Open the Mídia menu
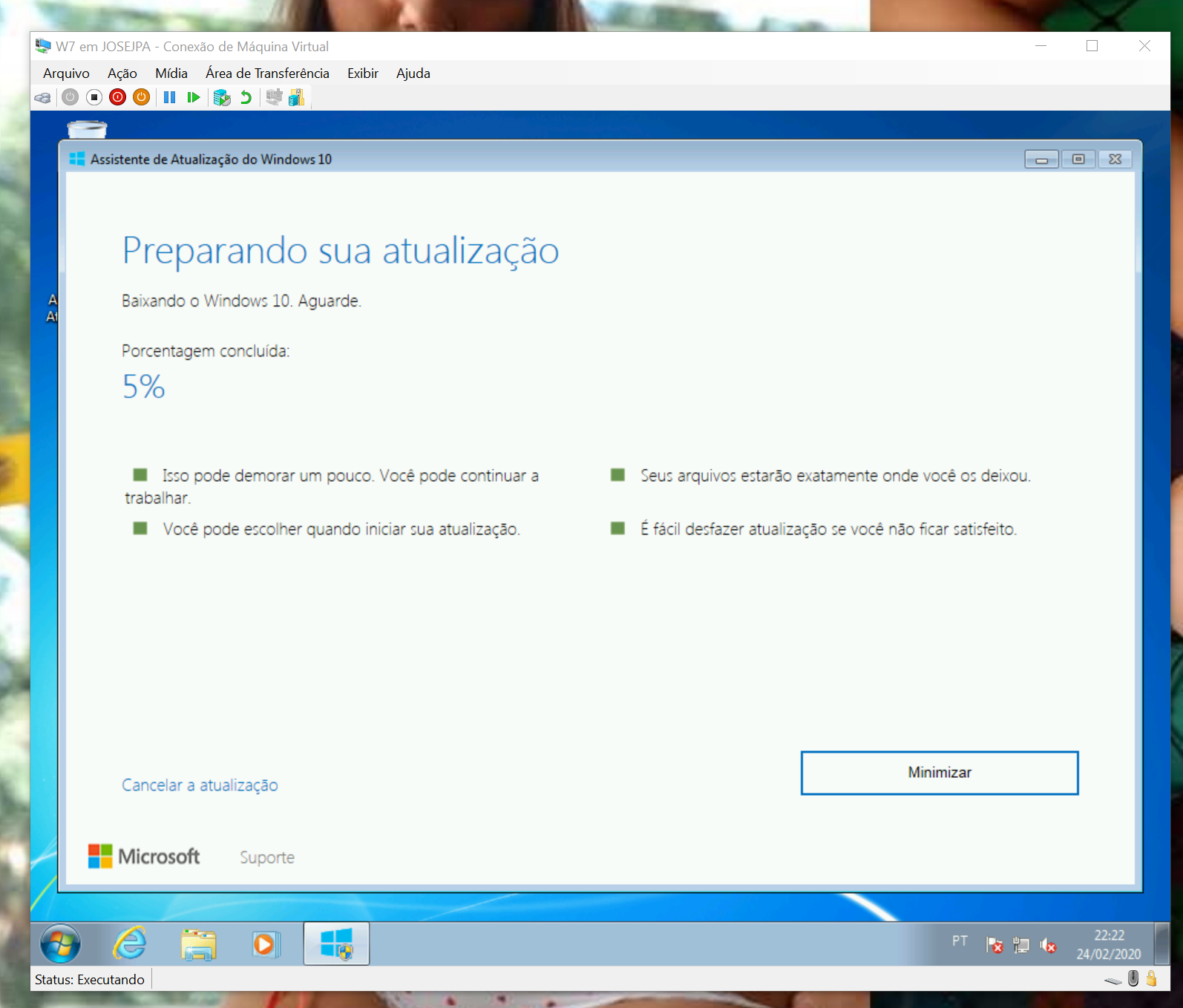The image size is (1183, 1008). point(171,73)
